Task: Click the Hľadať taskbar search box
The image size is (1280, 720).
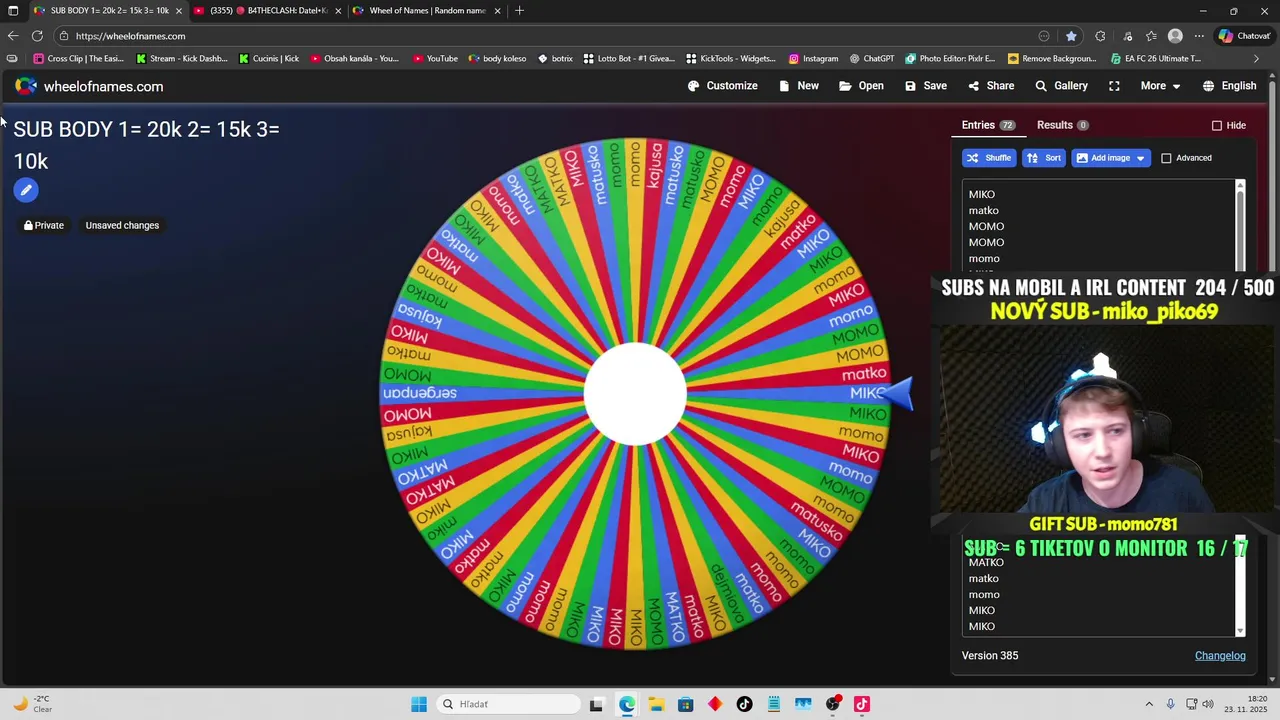Action: [x=510, y=704]
